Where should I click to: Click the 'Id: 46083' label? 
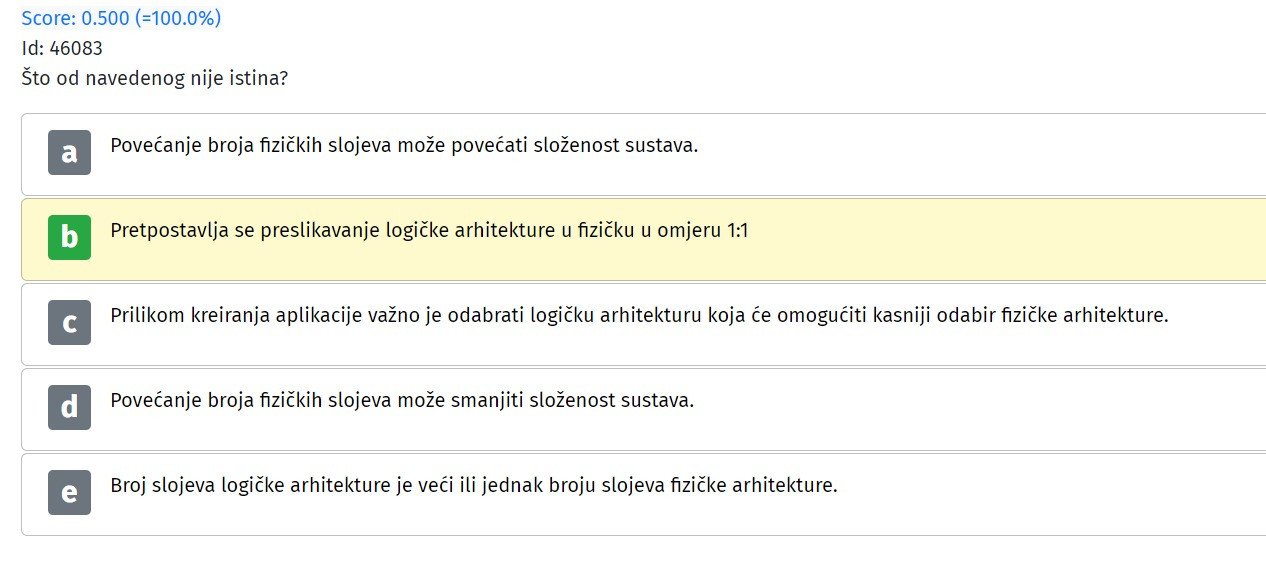coord(62,48)
